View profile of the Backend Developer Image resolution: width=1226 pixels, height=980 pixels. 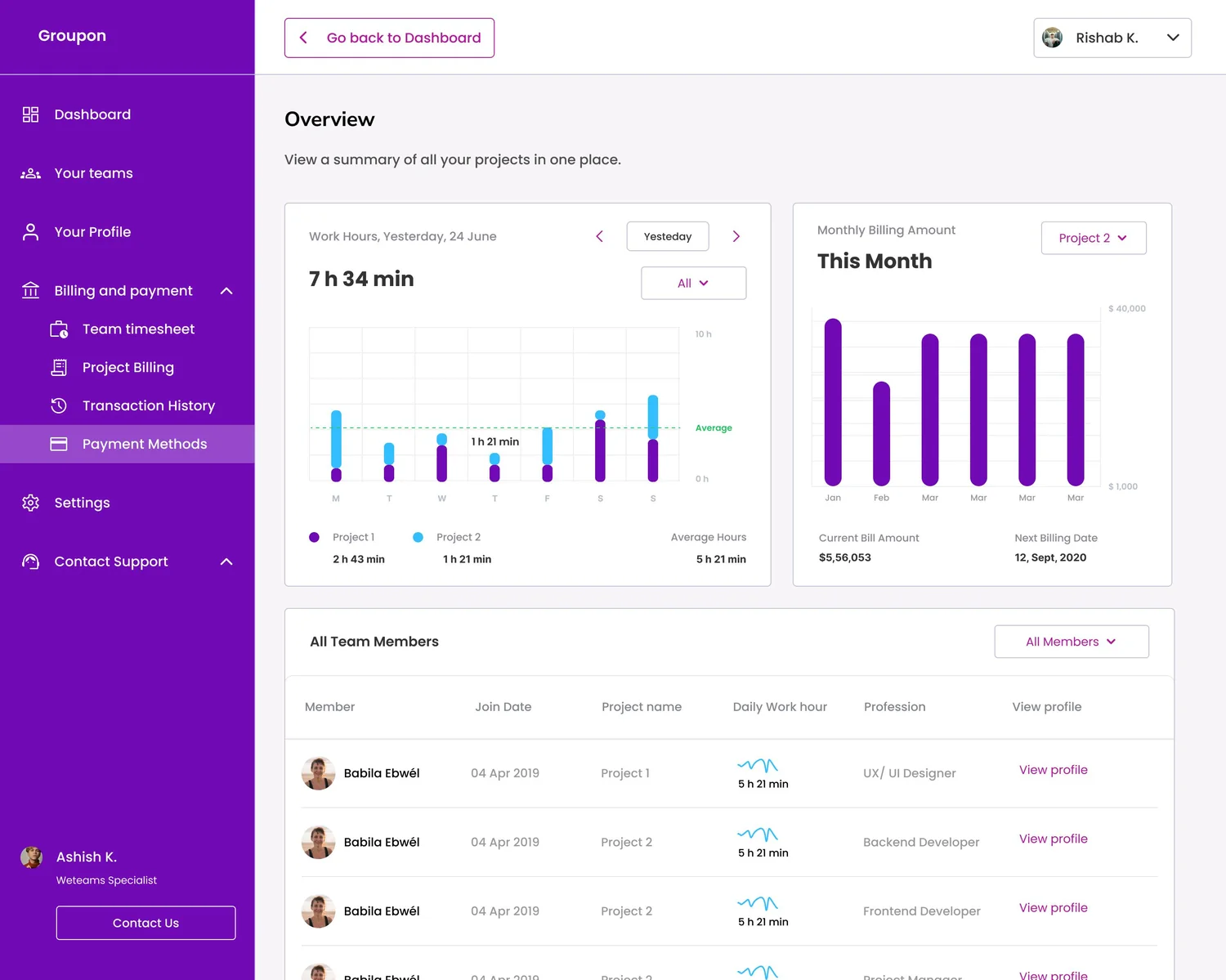tap(1053, 839)
